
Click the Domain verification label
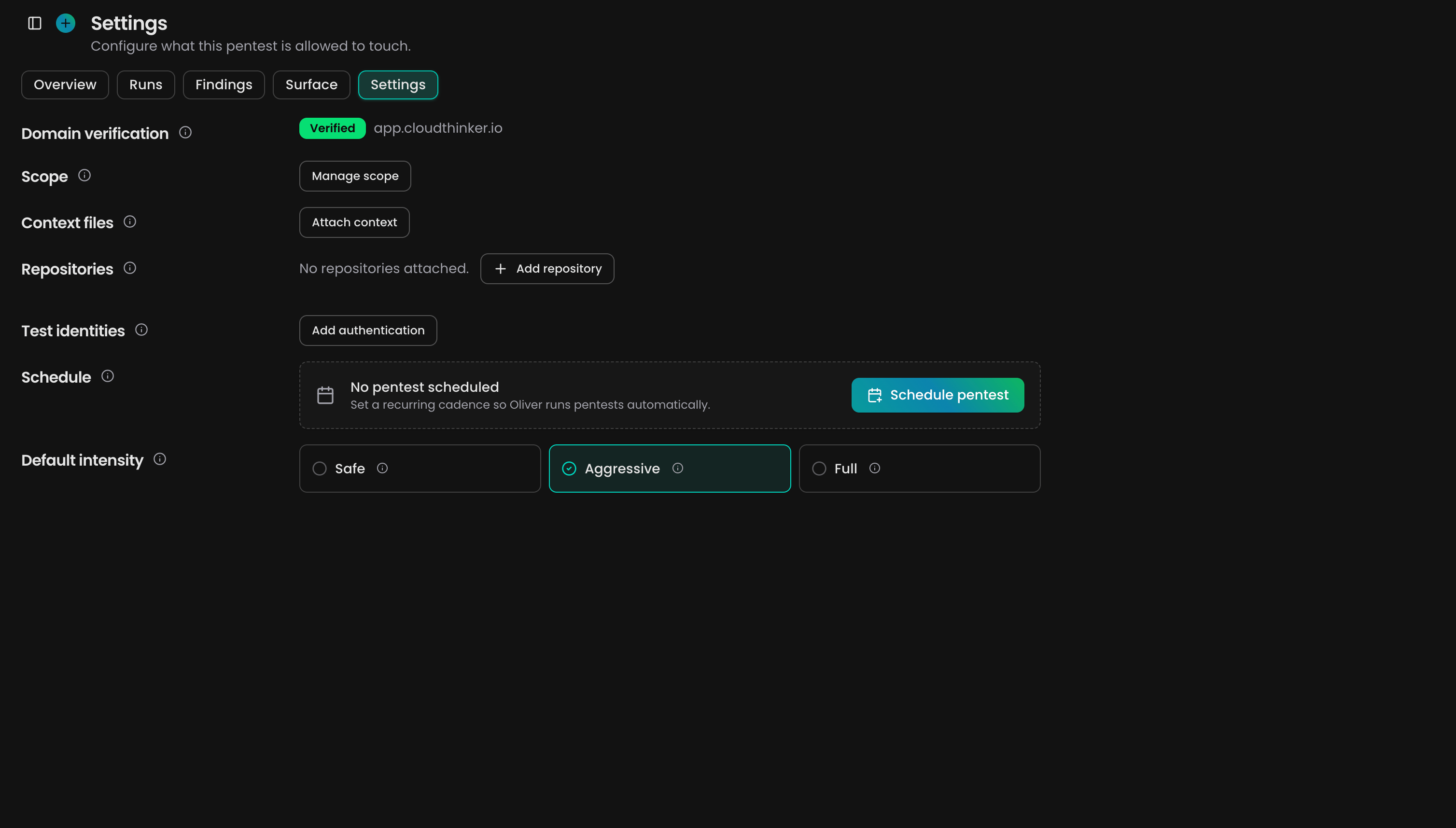[x=95, y=134]
